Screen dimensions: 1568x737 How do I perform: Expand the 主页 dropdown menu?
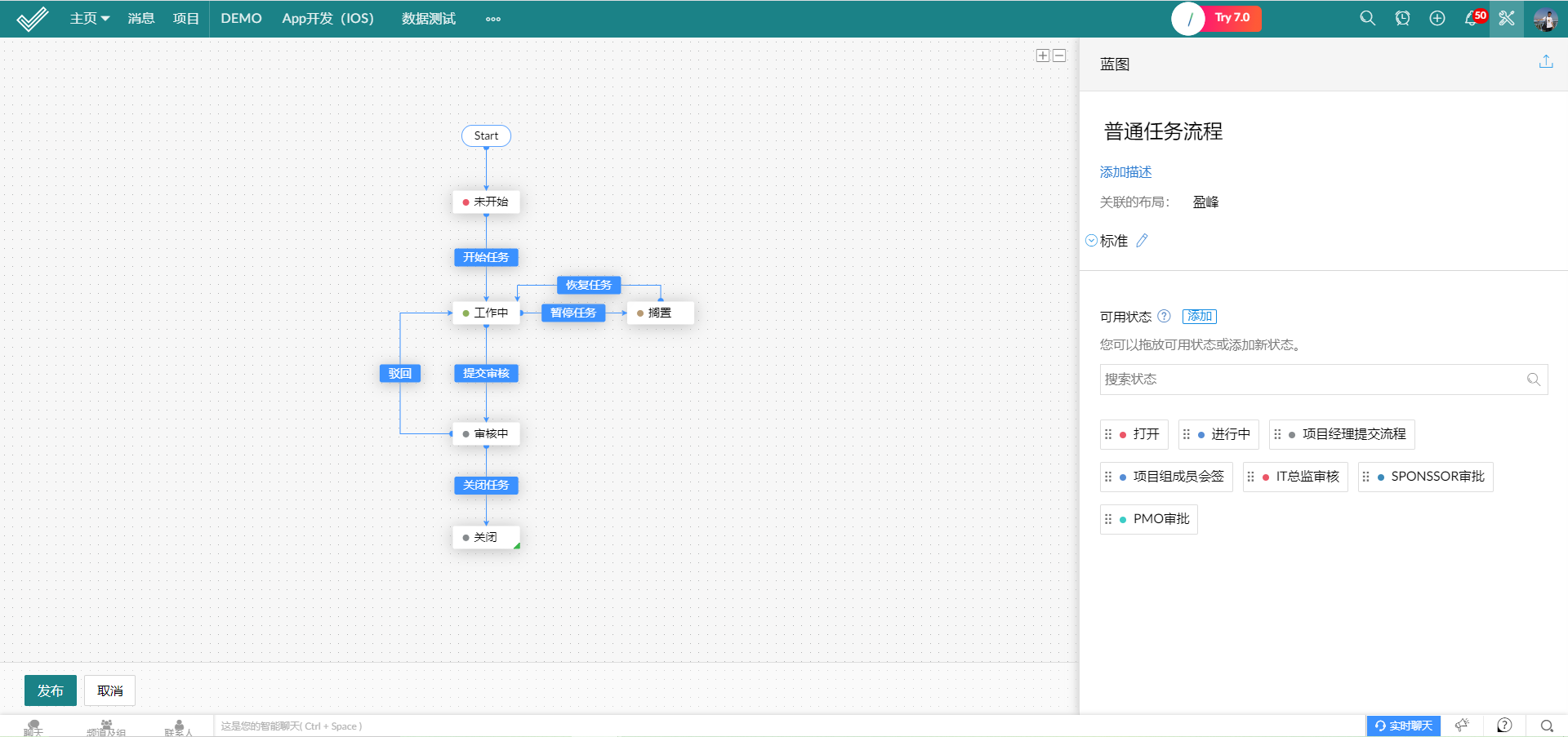89,18
